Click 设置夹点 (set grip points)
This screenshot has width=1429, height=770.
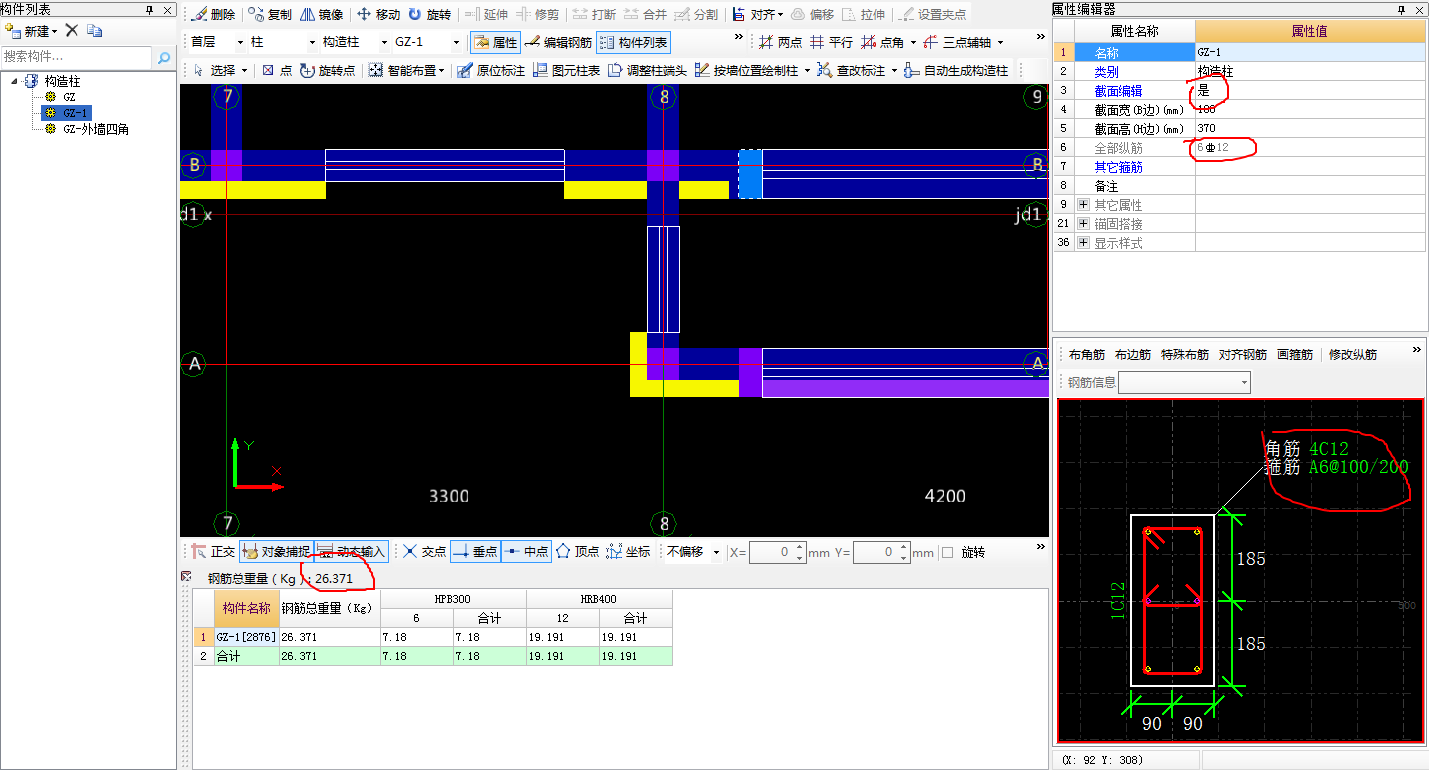[933, 15]
